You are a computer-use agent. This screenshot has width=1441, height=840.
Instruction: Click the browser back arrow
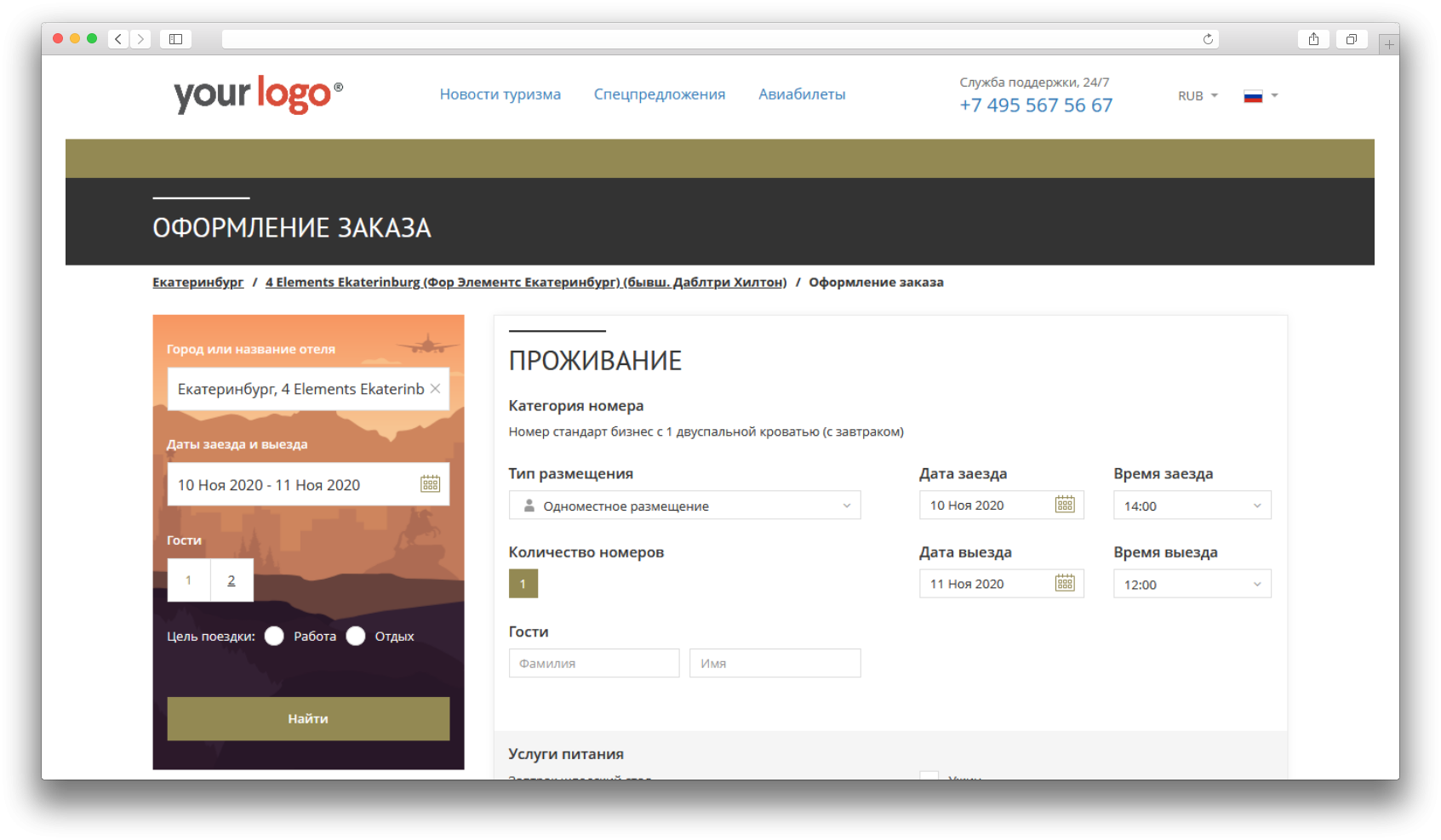tap(118, 39)
